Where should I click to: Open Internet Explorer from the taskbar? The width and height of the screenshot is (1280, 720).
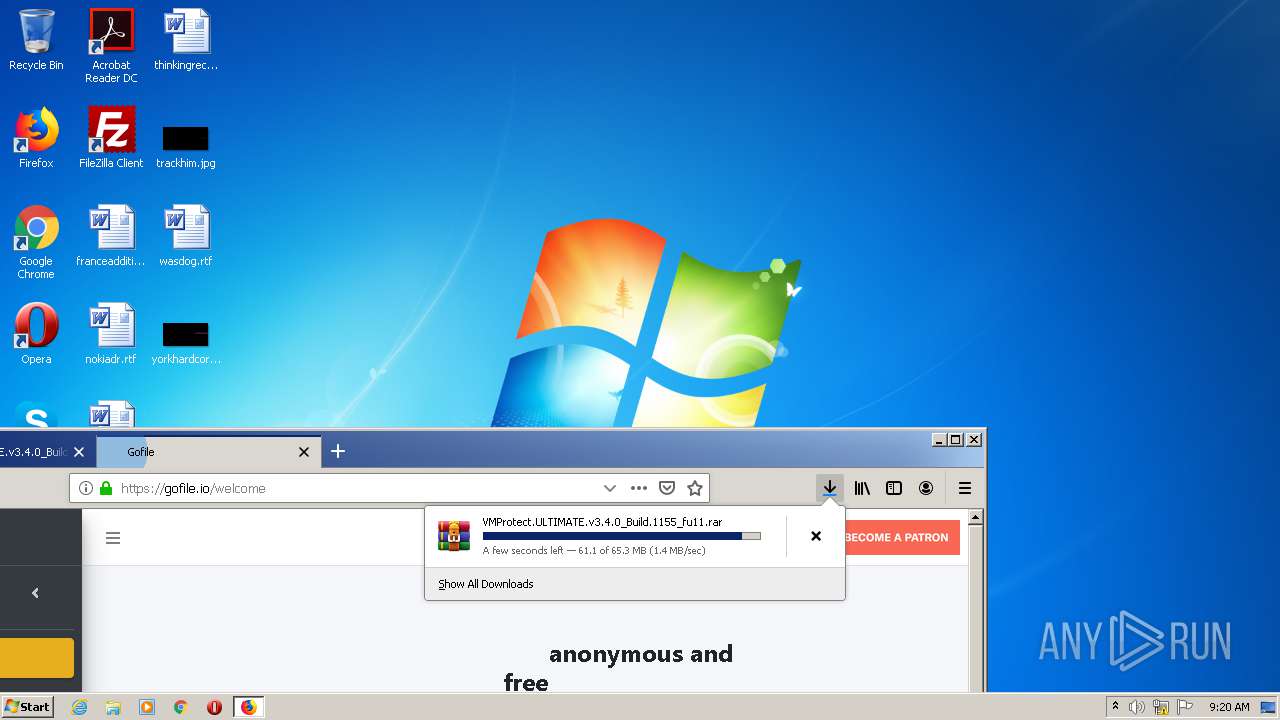pyautogui.click(x=80, y=707)
